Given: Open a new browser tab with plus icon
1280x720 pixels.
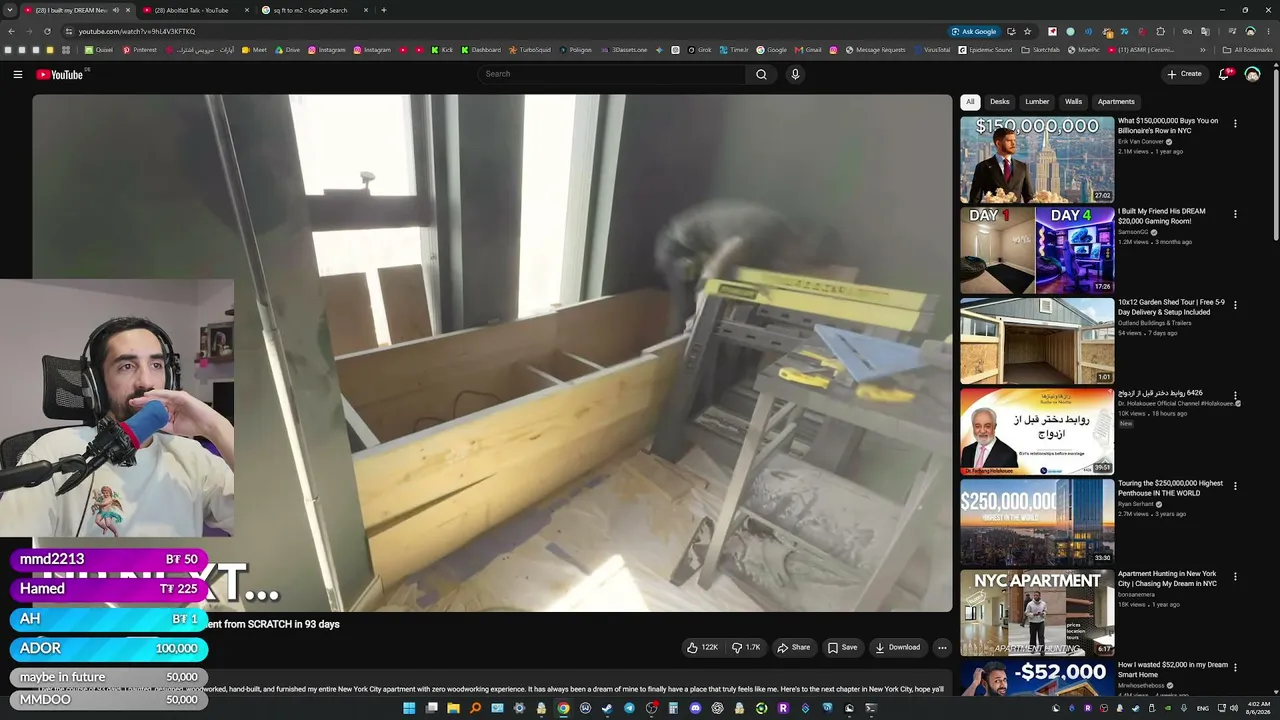Looking at the screenshot, I should (384, 10).
